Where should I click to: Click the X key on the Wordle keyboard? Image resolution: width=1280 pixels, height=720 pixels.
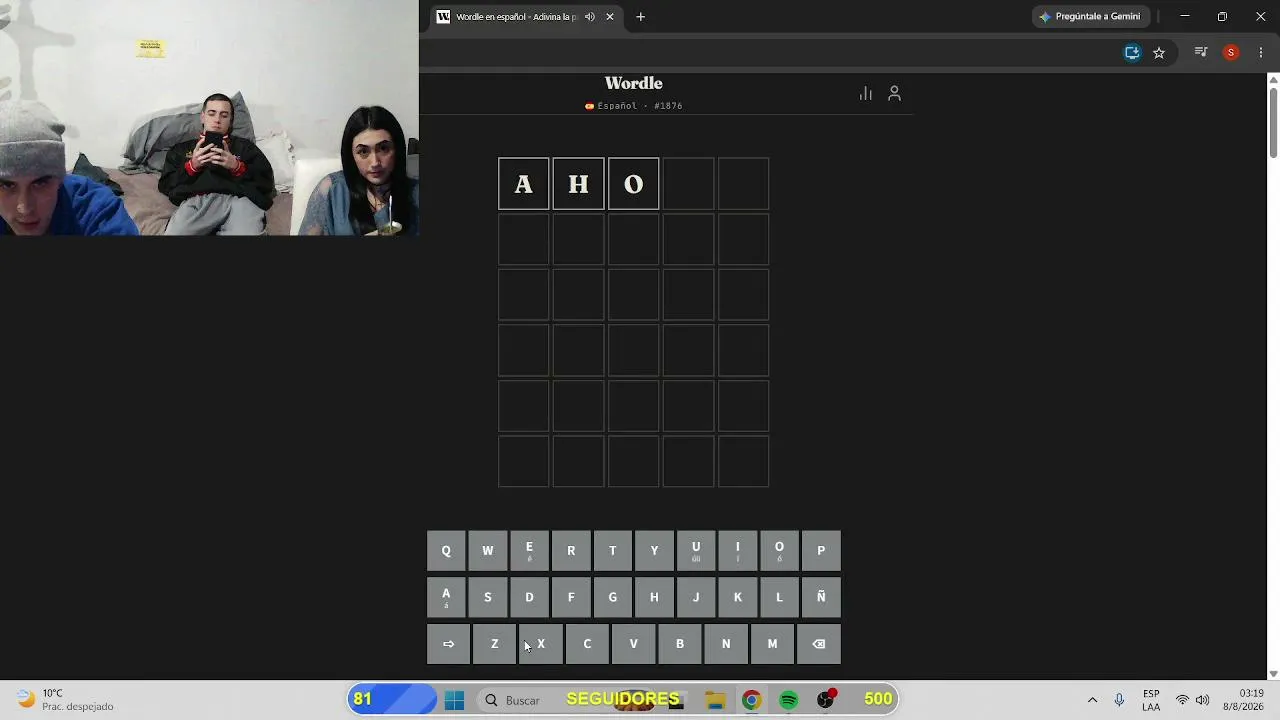point(541,644)
